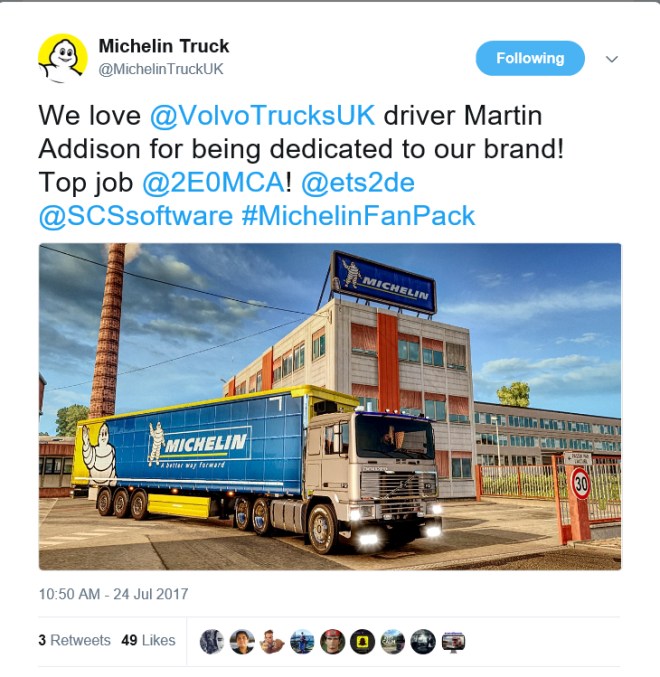This screenshot has height=677, width=660.
Task: Select the computer monitor liker avatar
Action: click(x=453, y=641)
